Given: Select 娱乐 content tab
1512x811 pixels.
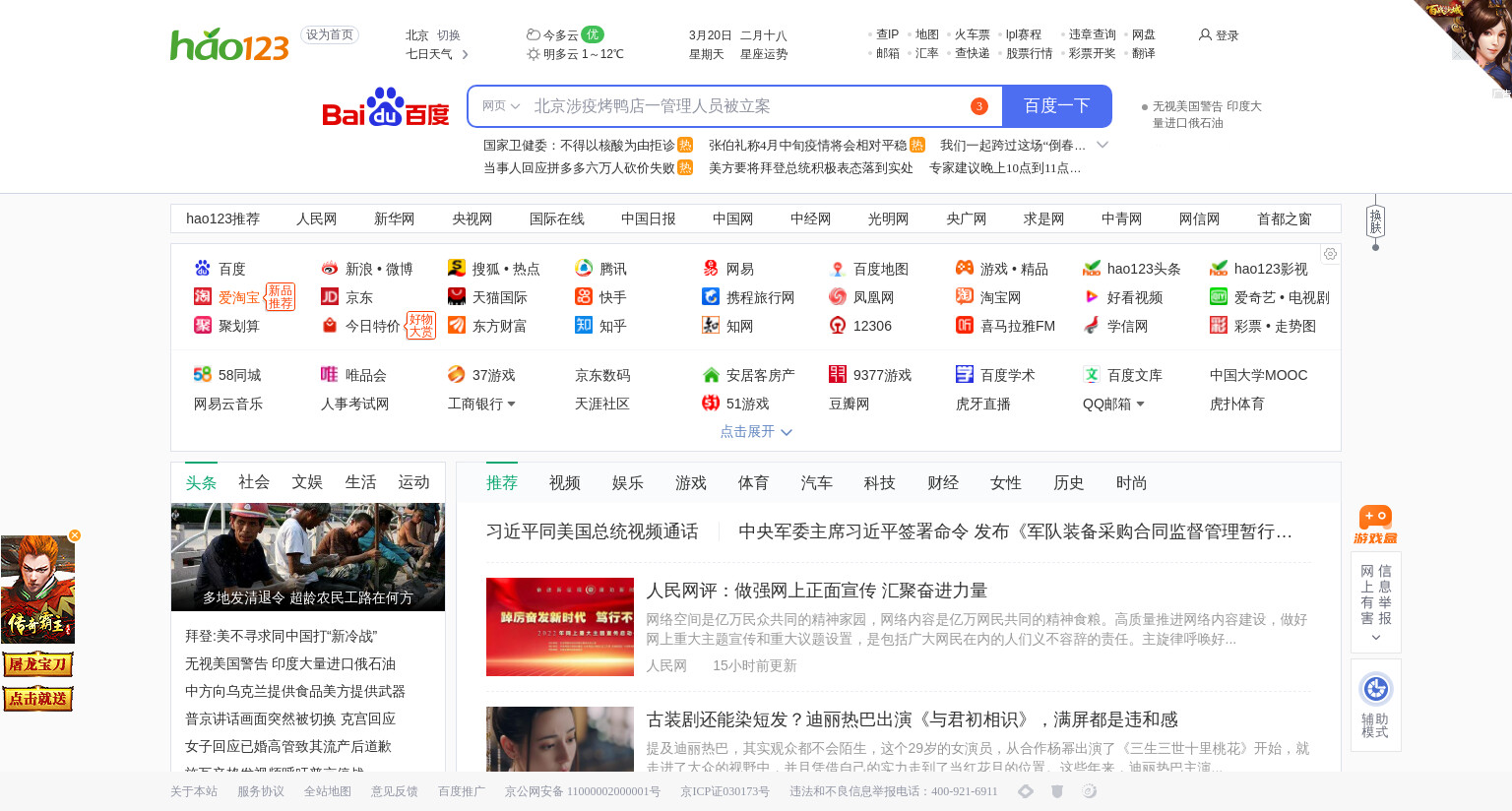Looking at the screenshot, I should (628, 482).
